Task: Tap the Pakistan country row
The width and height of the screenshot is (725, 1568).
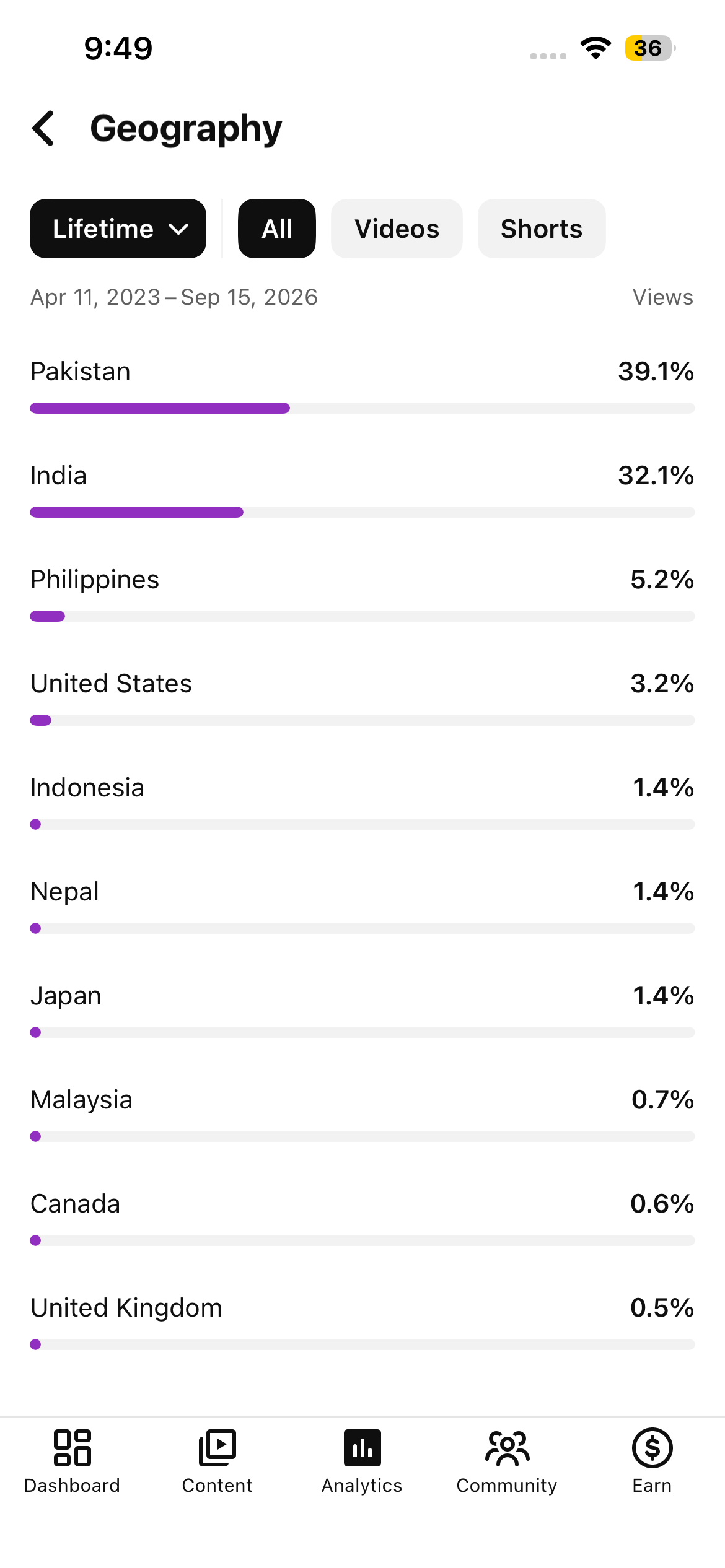Action: [362, 385]
